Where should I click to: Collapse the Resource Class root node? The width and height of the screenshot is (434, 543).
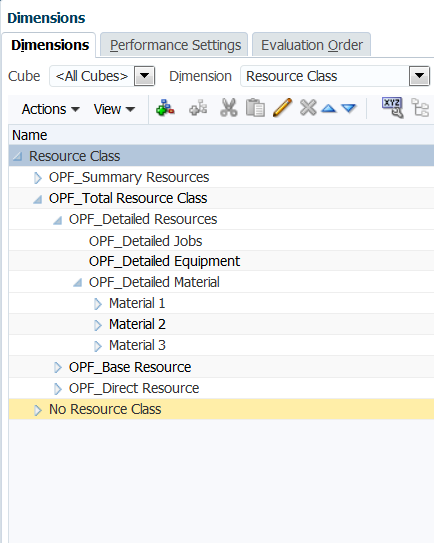pyautogui.click(x=18, y=157)
